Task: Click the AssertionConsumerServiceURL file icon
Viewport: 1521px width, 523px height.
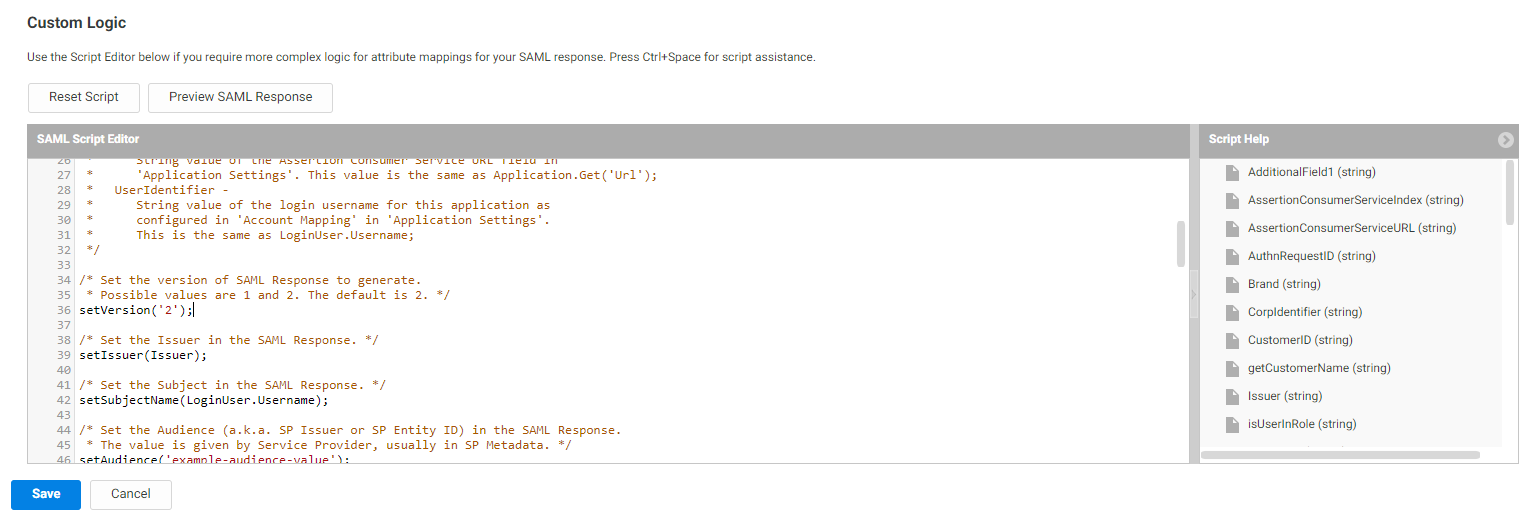Action: pos(1232,228)
